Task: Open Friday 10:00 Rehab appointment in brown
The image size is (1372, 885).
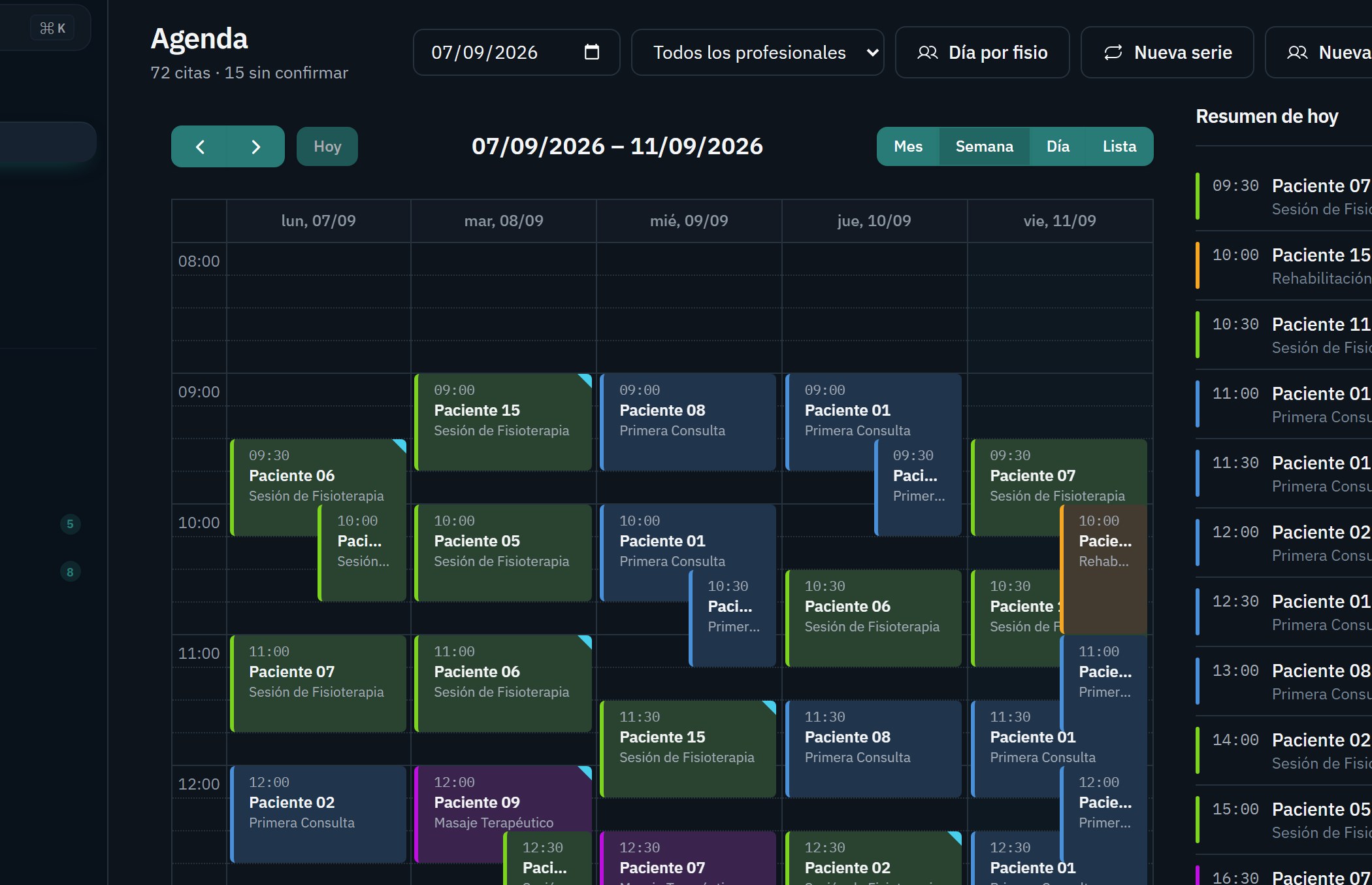Action: click(1104, 569)
